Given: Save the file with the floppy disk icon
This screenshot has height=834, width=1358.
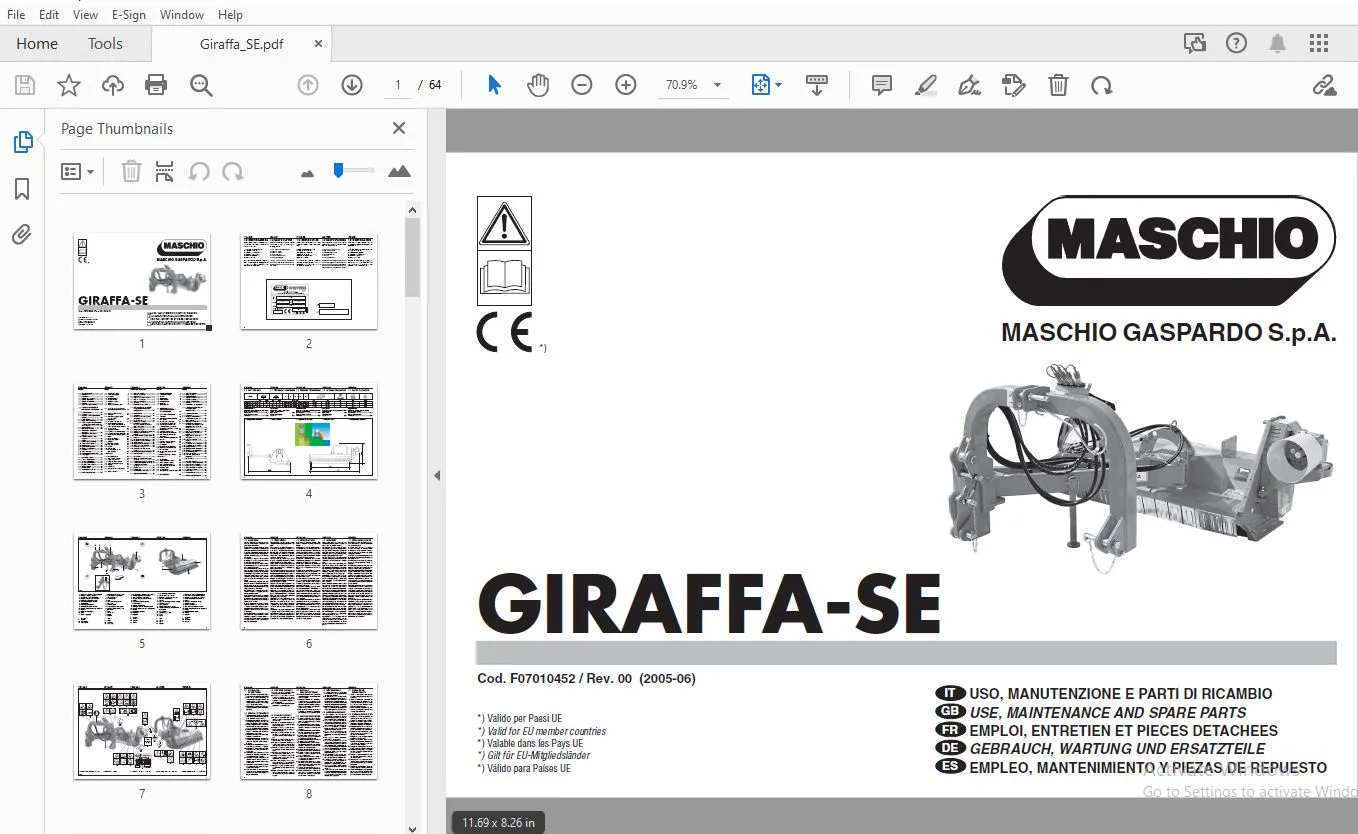Looking at the screenshot, I should pyautogui.click(x=25, y=86).
